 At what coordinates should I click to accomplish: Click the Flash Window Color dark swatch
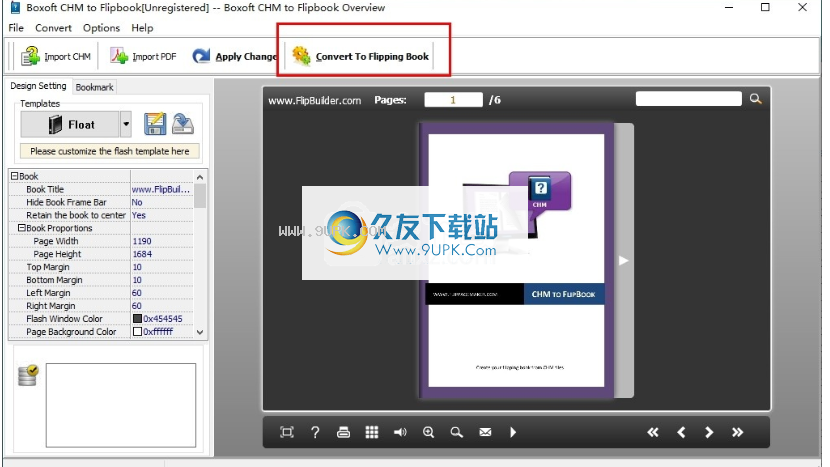(x=137, y=319)
